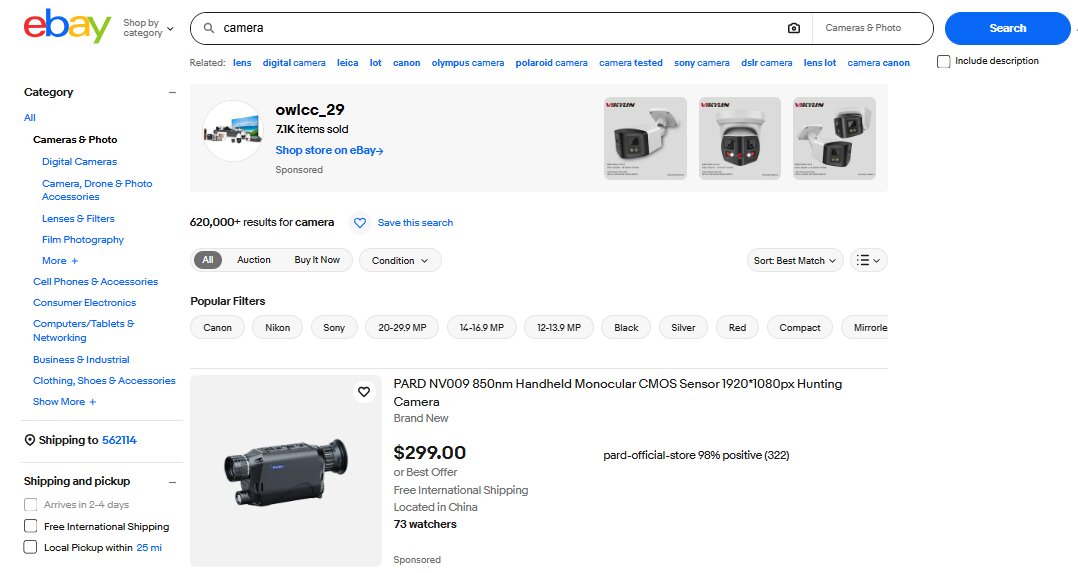Collapse the Category section with minus icon
This screenshot has width=1078, height=573.
pos(172,92)
